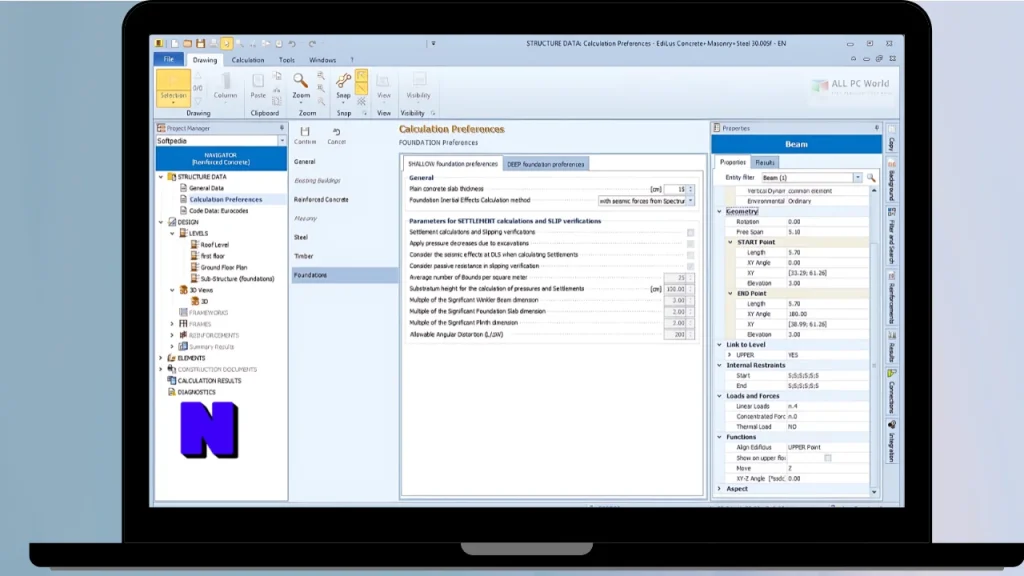Toggle the highlighted snap line icon

(x=362, y=89)
